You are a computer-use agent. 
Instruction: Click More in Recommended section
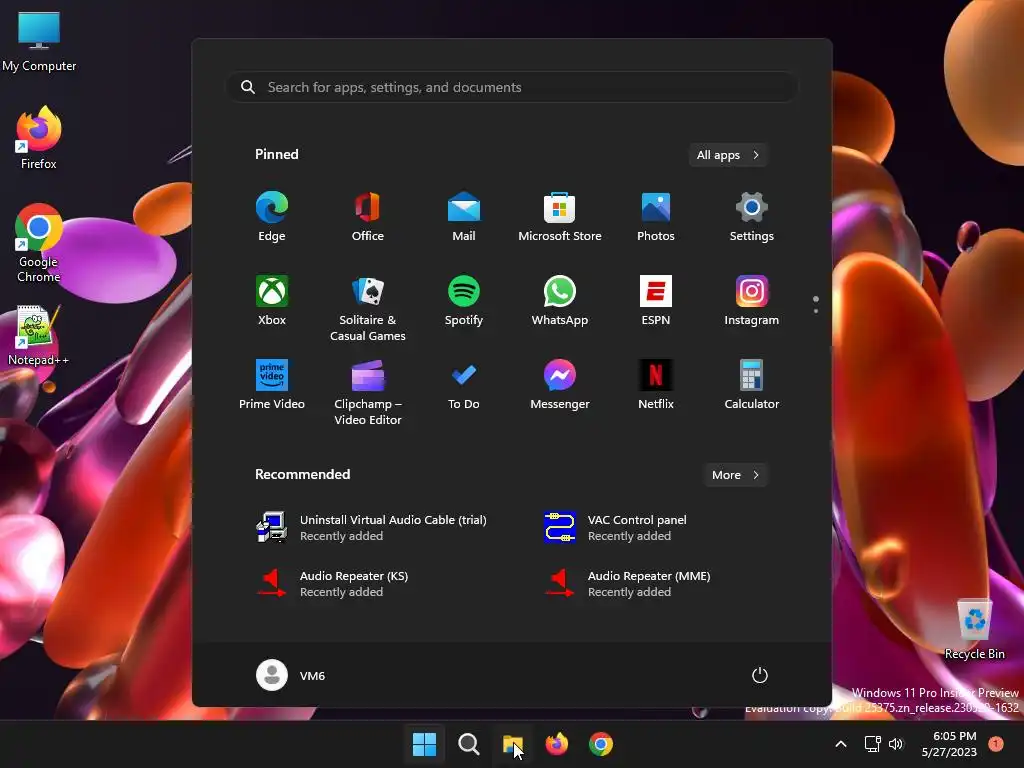pyautogui.click(x=735, y=475)
